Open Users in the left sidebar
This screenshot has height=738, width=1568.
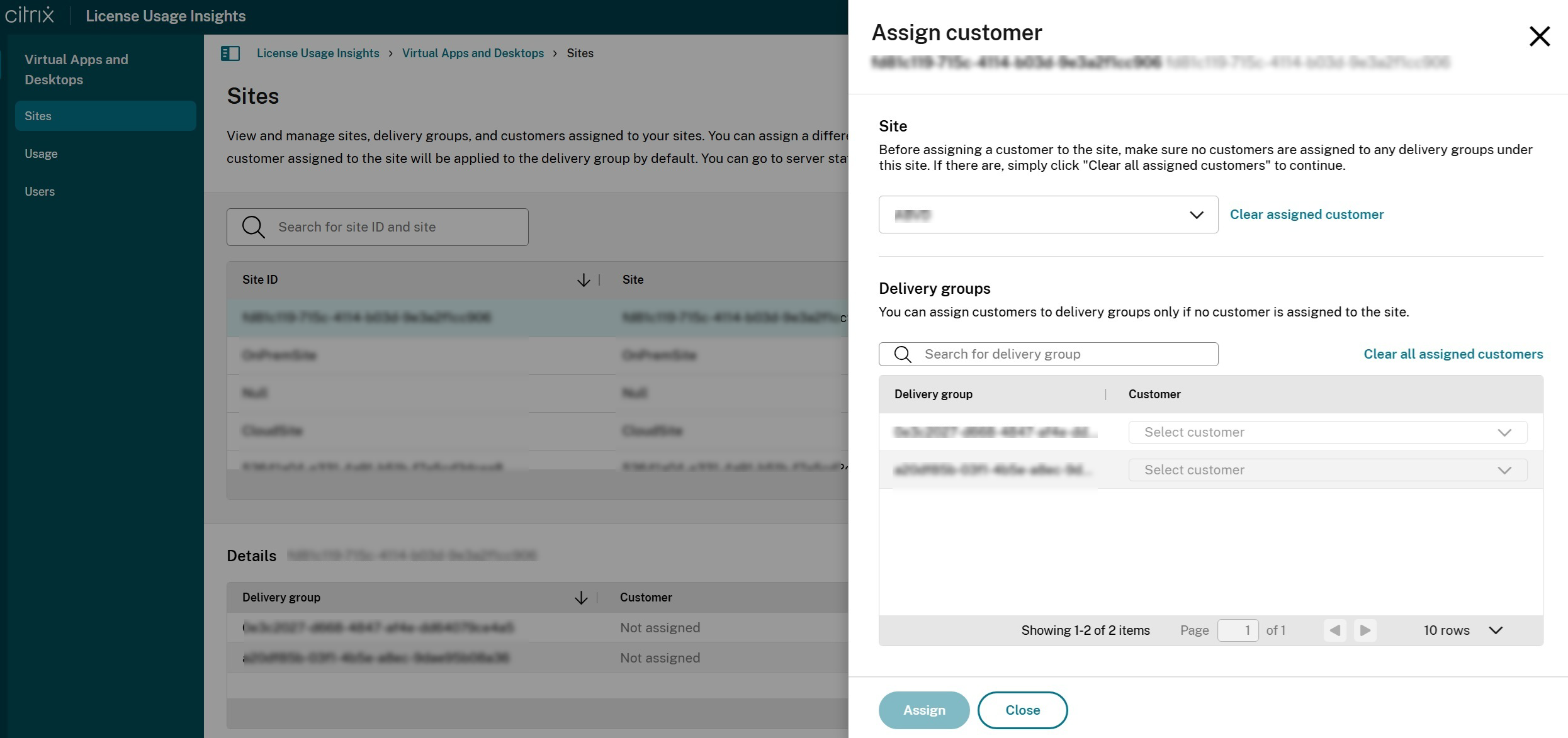(x=40, y=192)
